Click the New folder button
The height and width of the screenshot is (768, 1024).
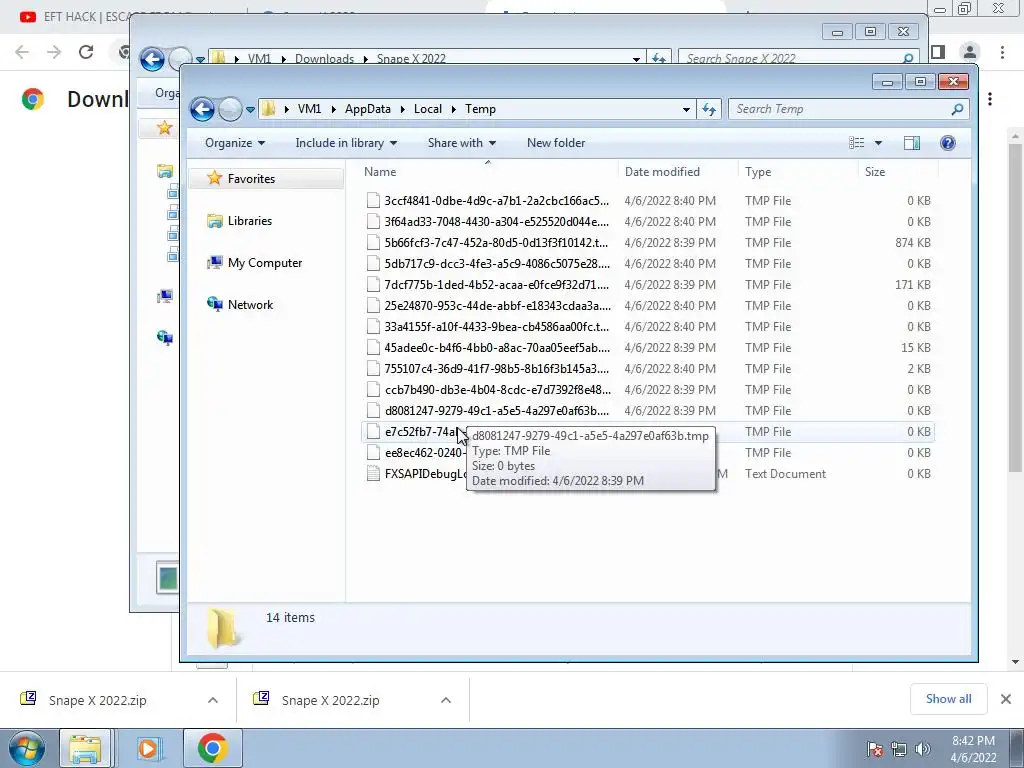click(x=556, y=143)
